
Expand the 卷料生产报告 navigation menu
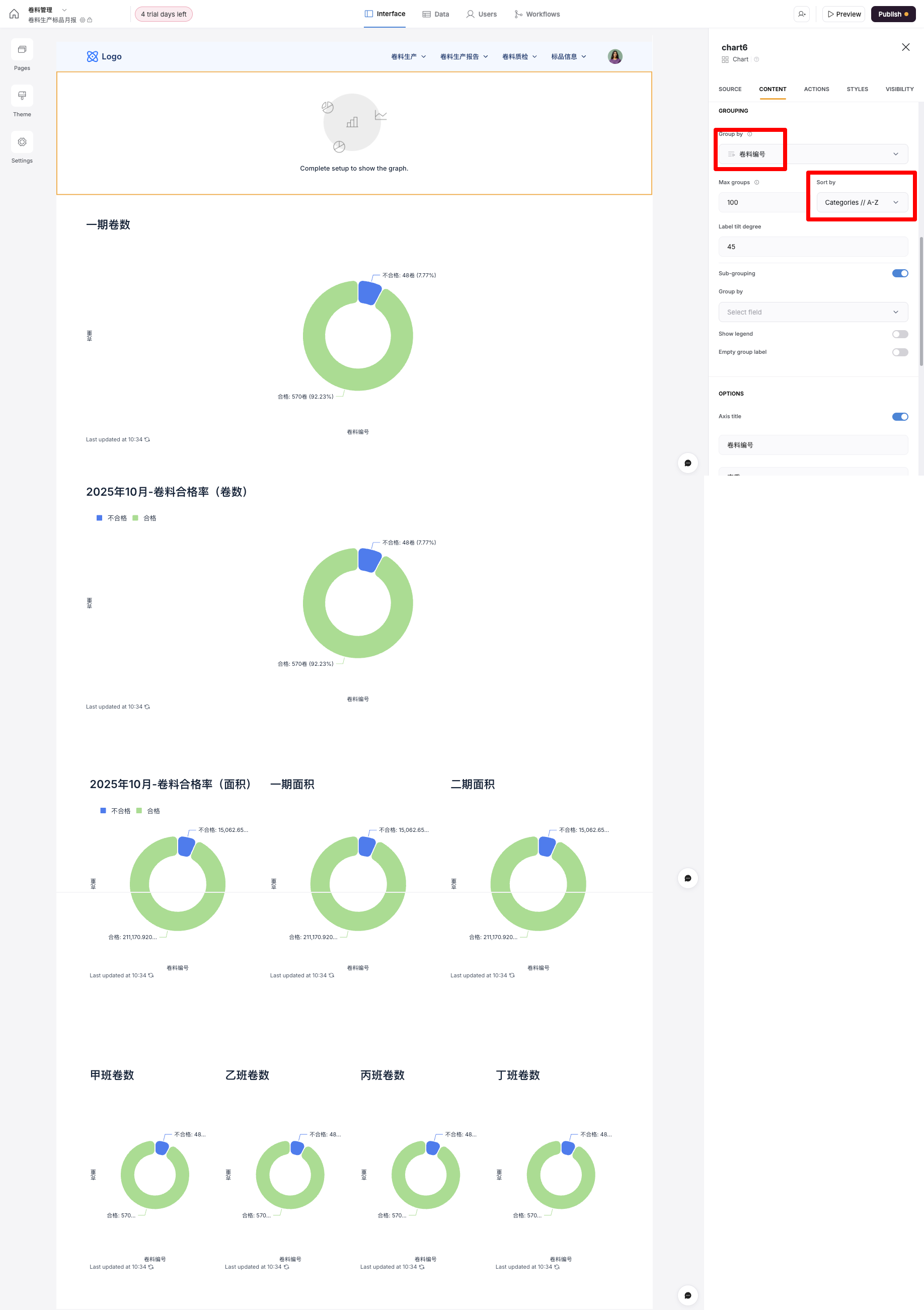pyautogui.click(x=464, y=56)
